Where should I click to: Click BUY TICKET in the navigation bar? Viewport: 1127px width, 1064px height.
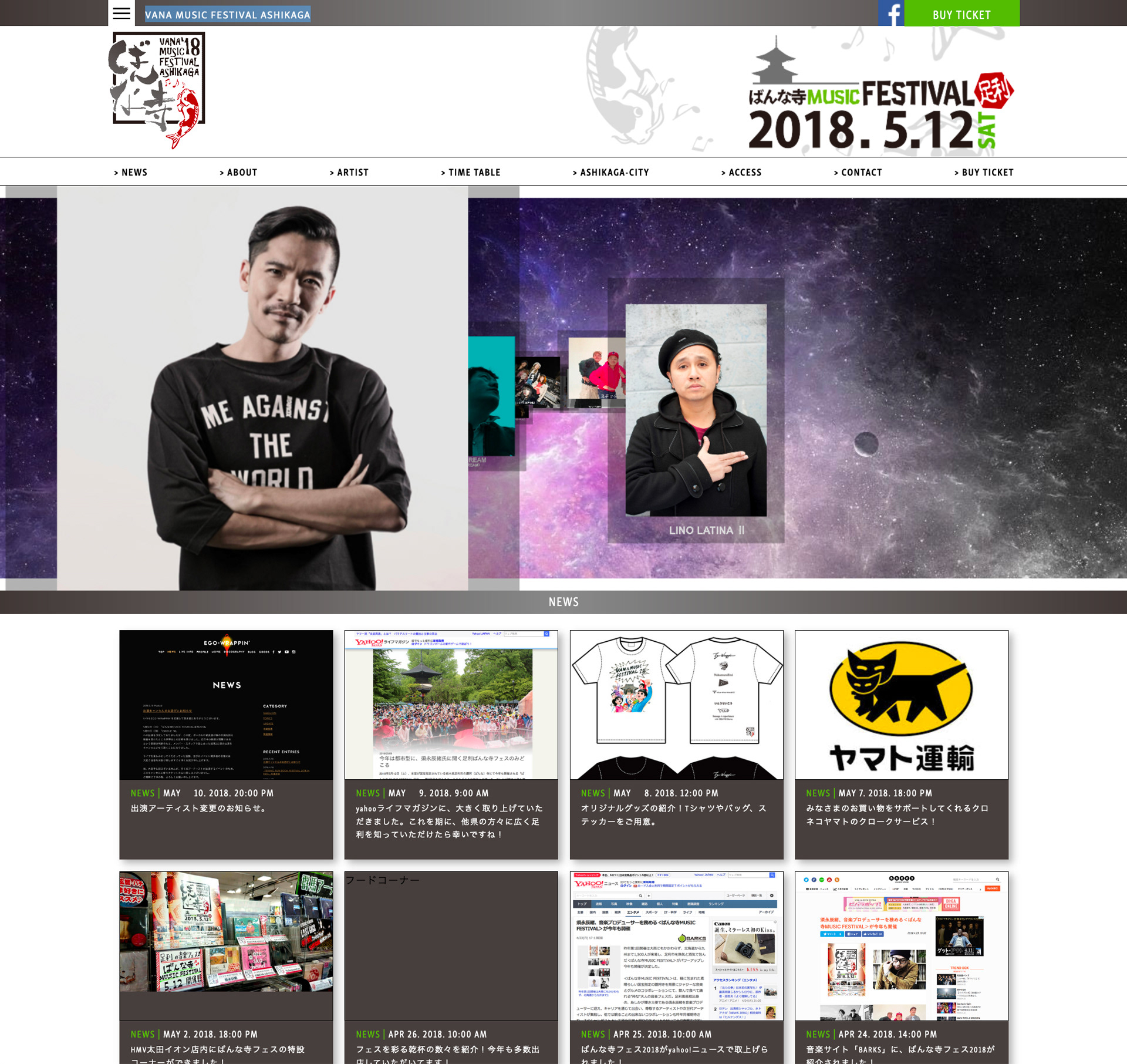point(984,172)
